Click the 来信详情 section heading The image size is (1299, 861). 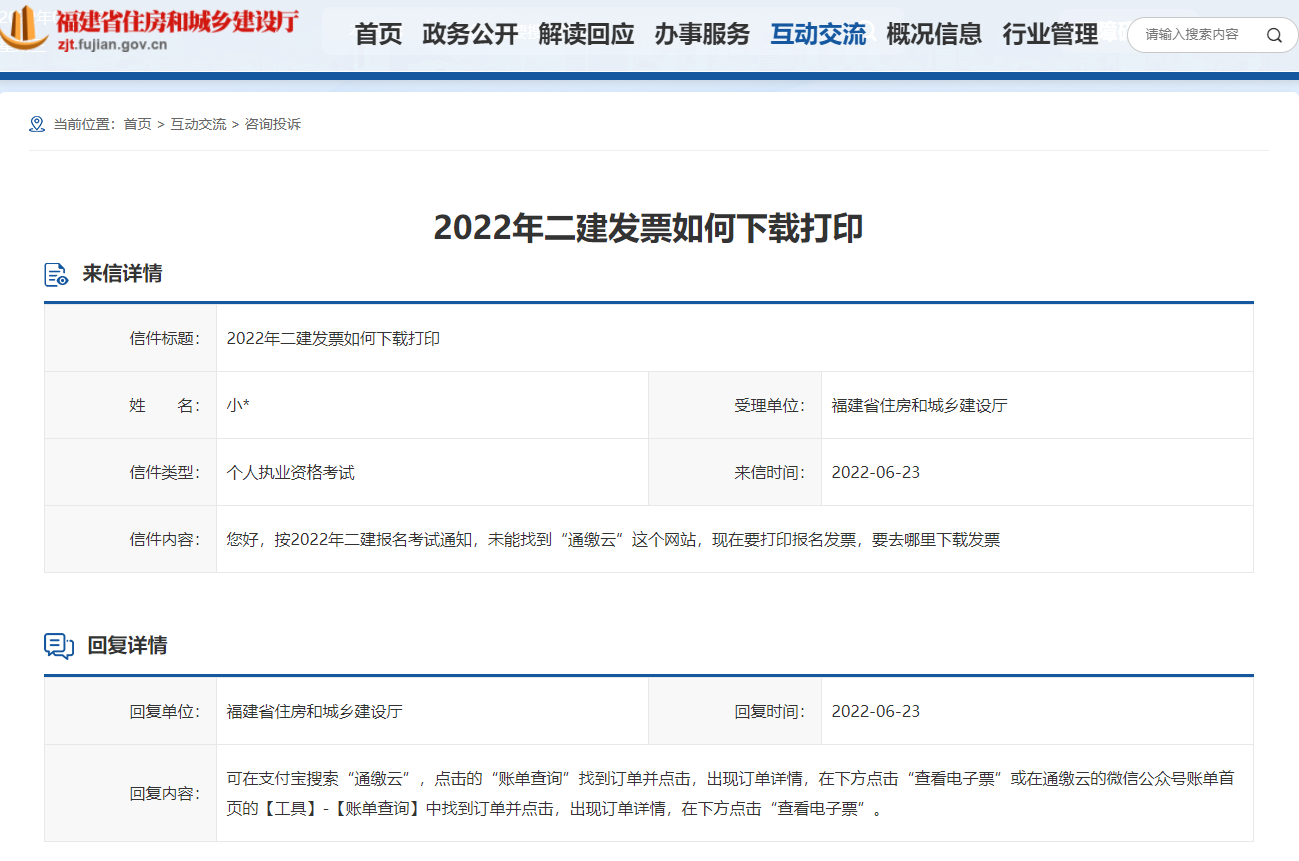122,274
